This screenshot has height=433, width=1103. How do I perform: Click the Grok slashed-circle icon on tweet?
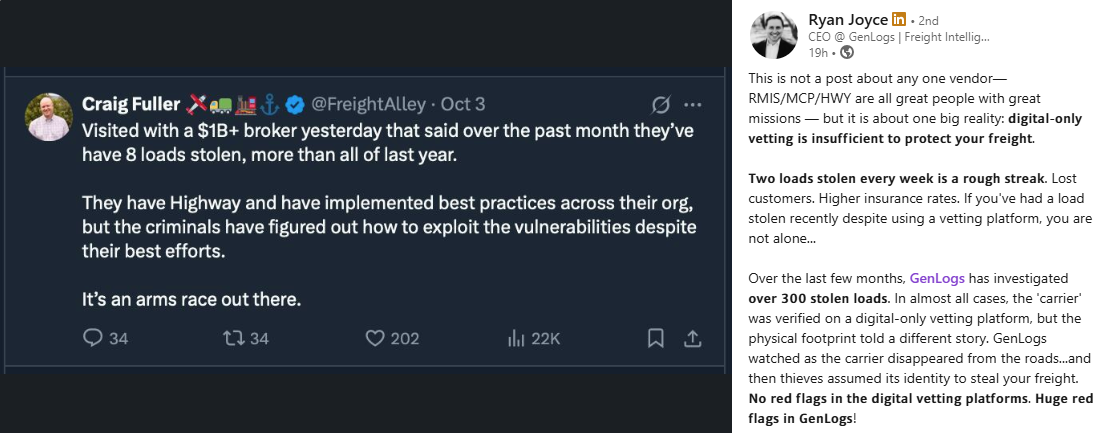[x=660, y=104]
